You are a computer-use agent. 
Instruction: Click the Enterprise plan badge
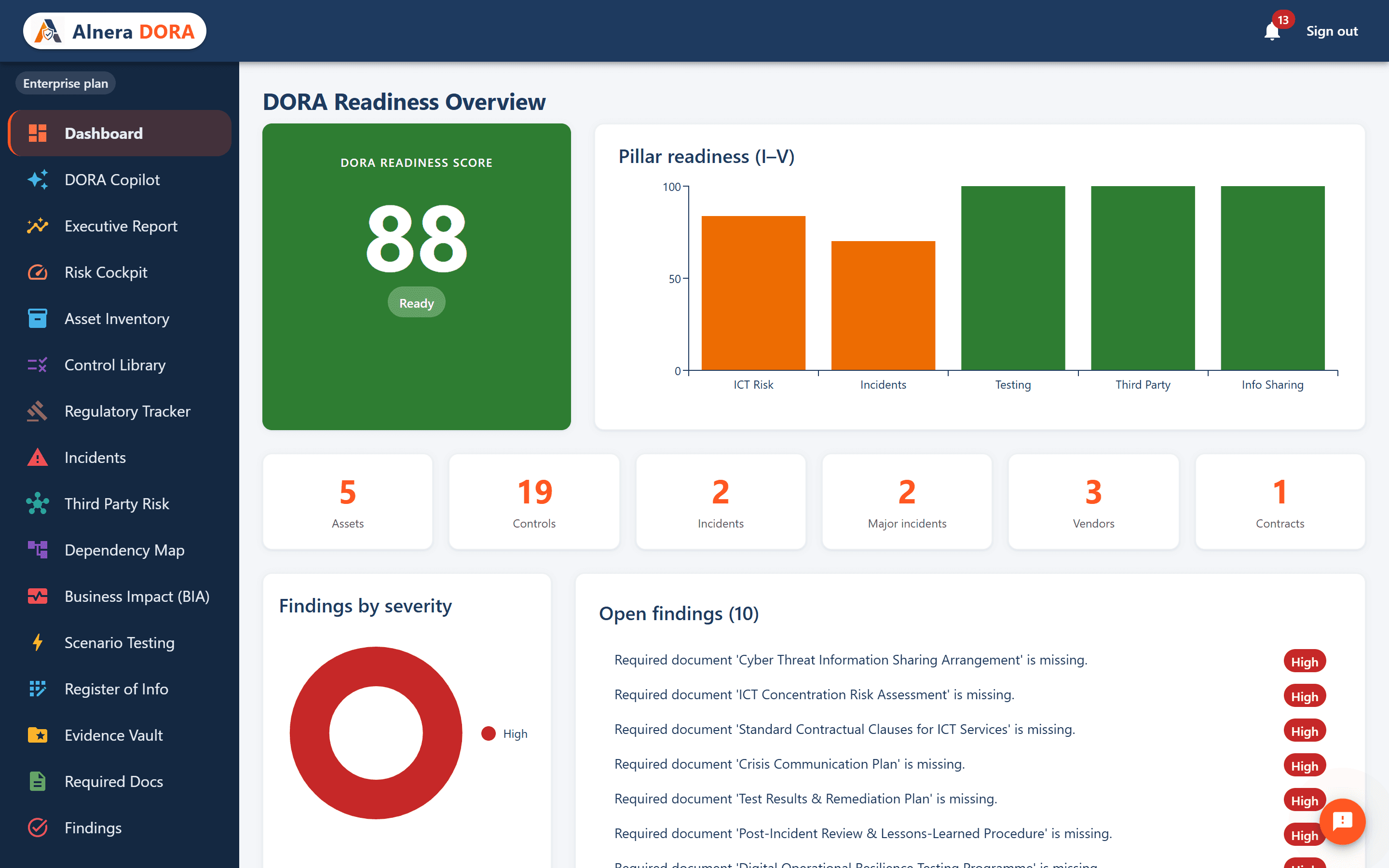pyautogui.click(x=66, y=83)
